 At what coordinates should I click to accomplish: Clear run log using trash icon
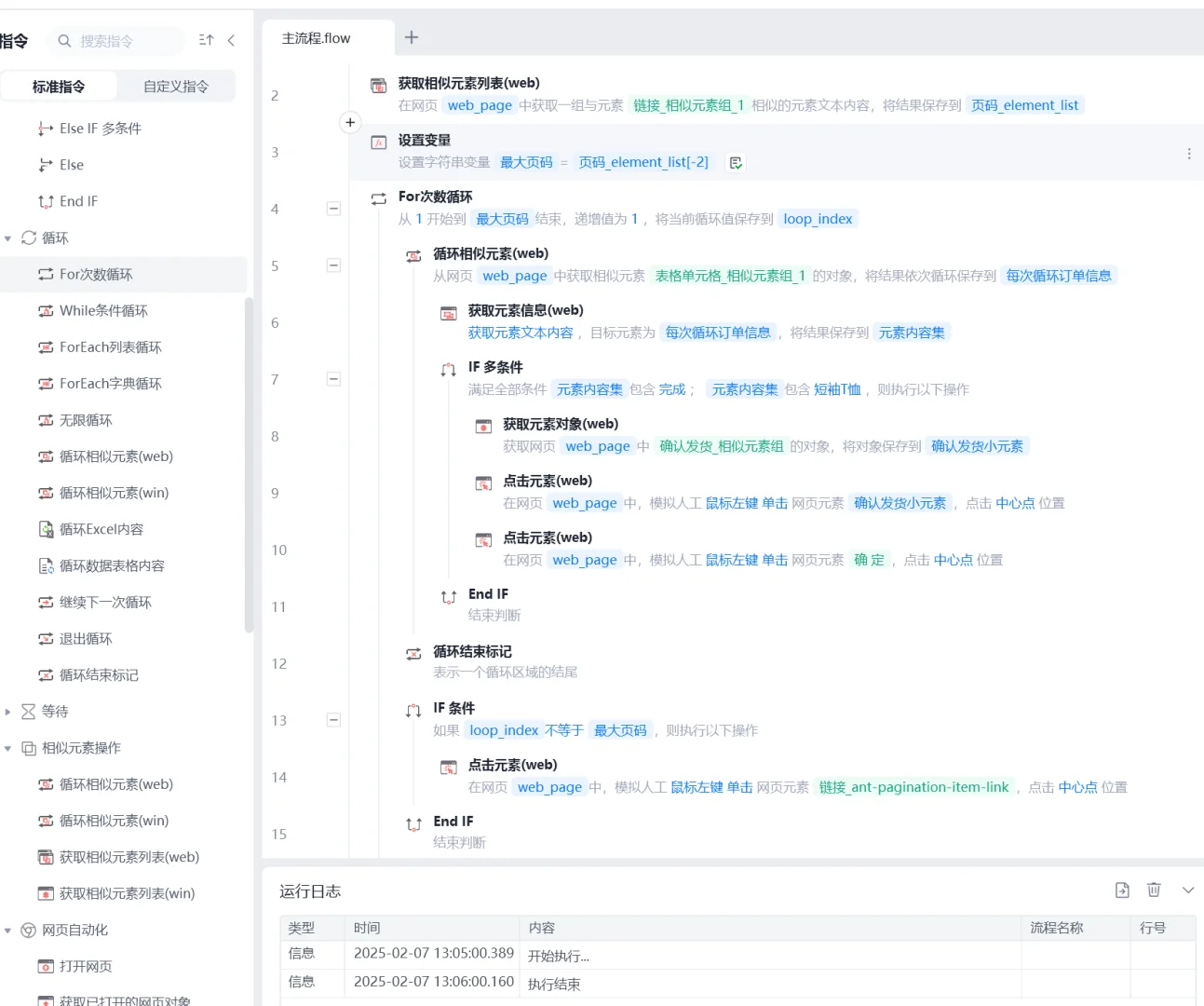click(1154, 890)
